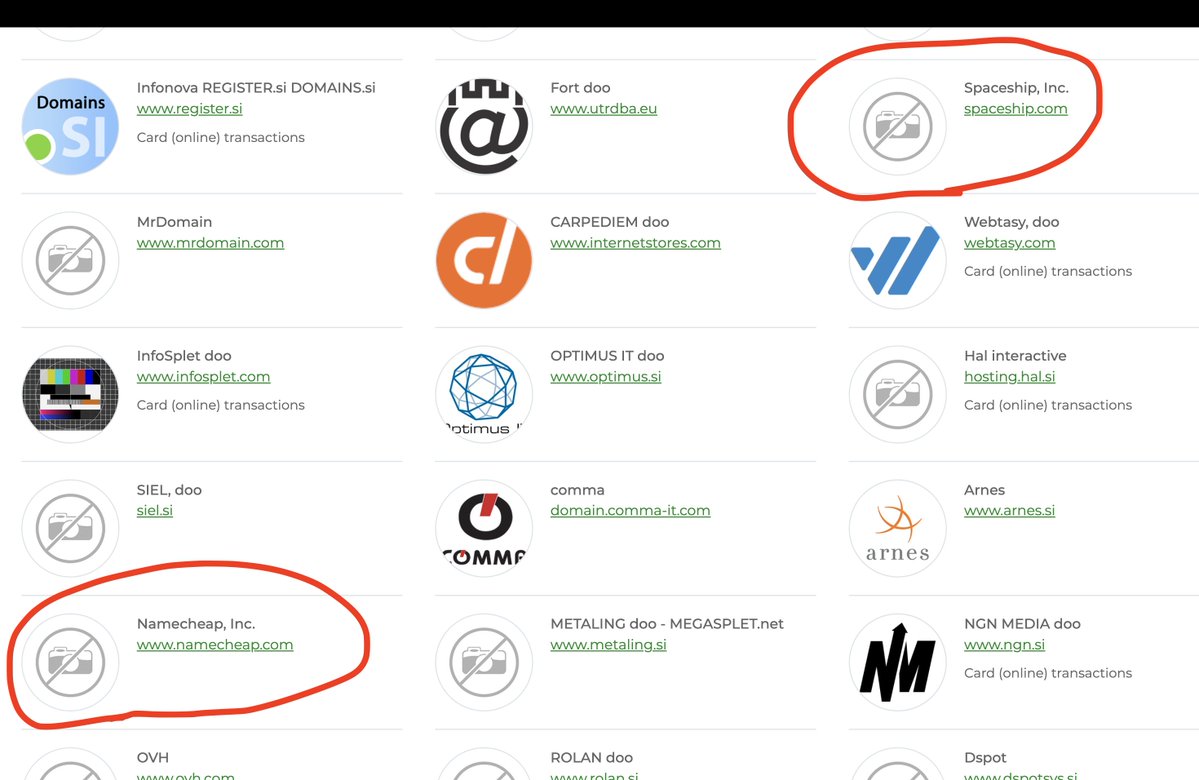Click the Fort doo castle @ logo
Screen dimensions: 1199x780
pos(484,126)
